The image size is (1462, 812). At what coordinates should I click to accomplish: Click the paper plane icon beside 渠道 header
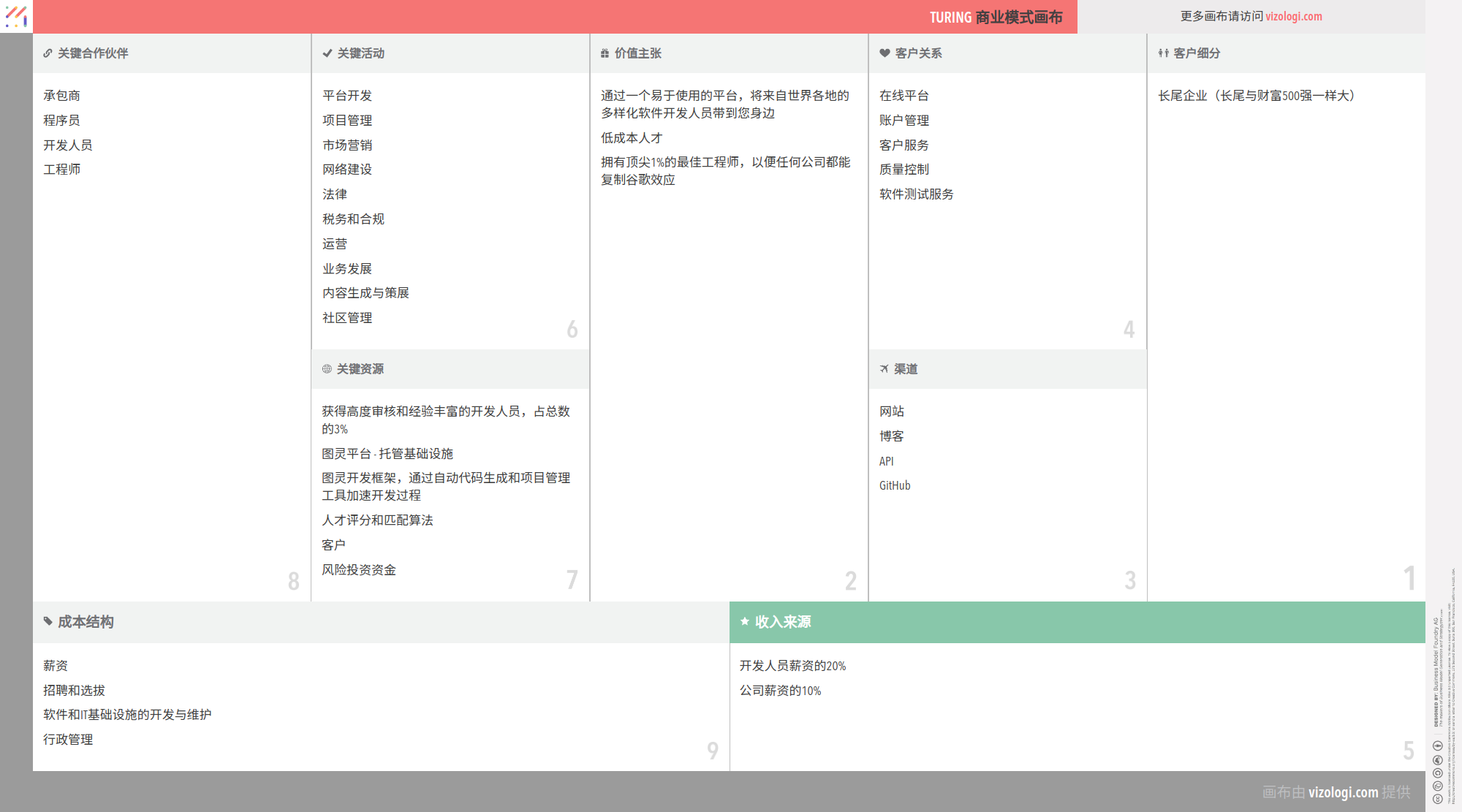[x=883, y=369]
